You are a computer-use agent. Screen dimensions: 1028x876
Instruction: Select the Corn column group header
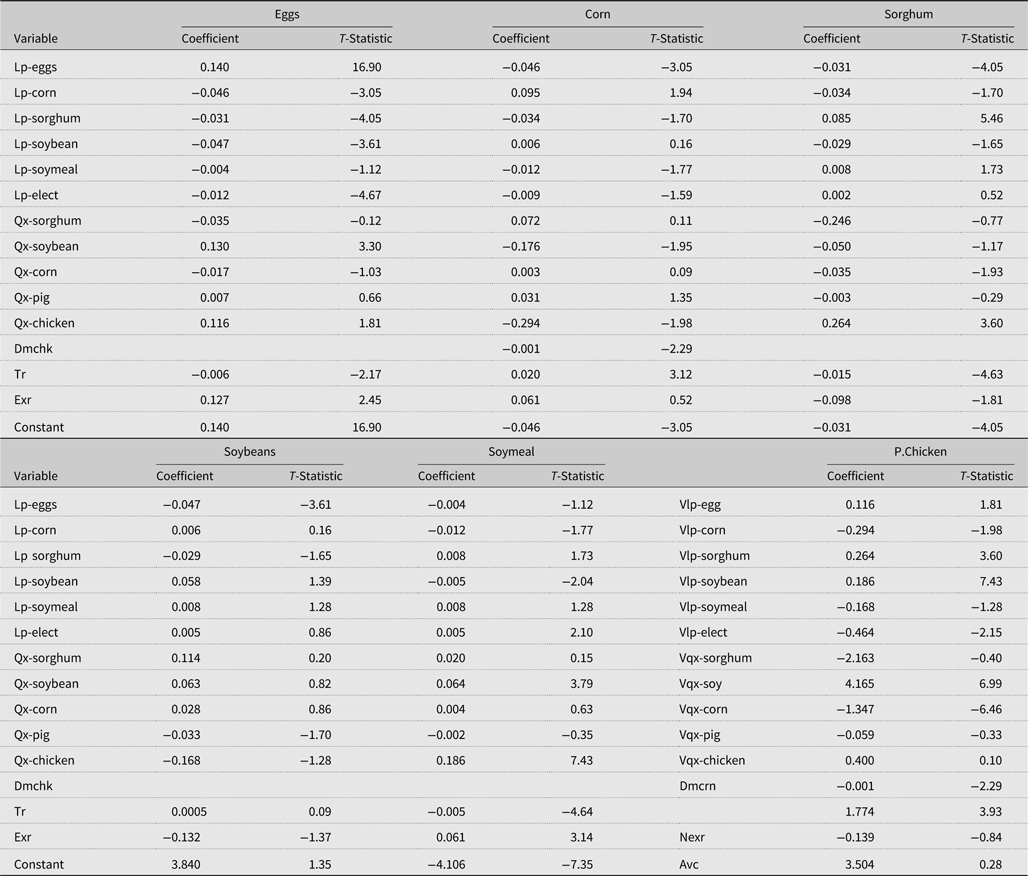[x=597, y=14]
